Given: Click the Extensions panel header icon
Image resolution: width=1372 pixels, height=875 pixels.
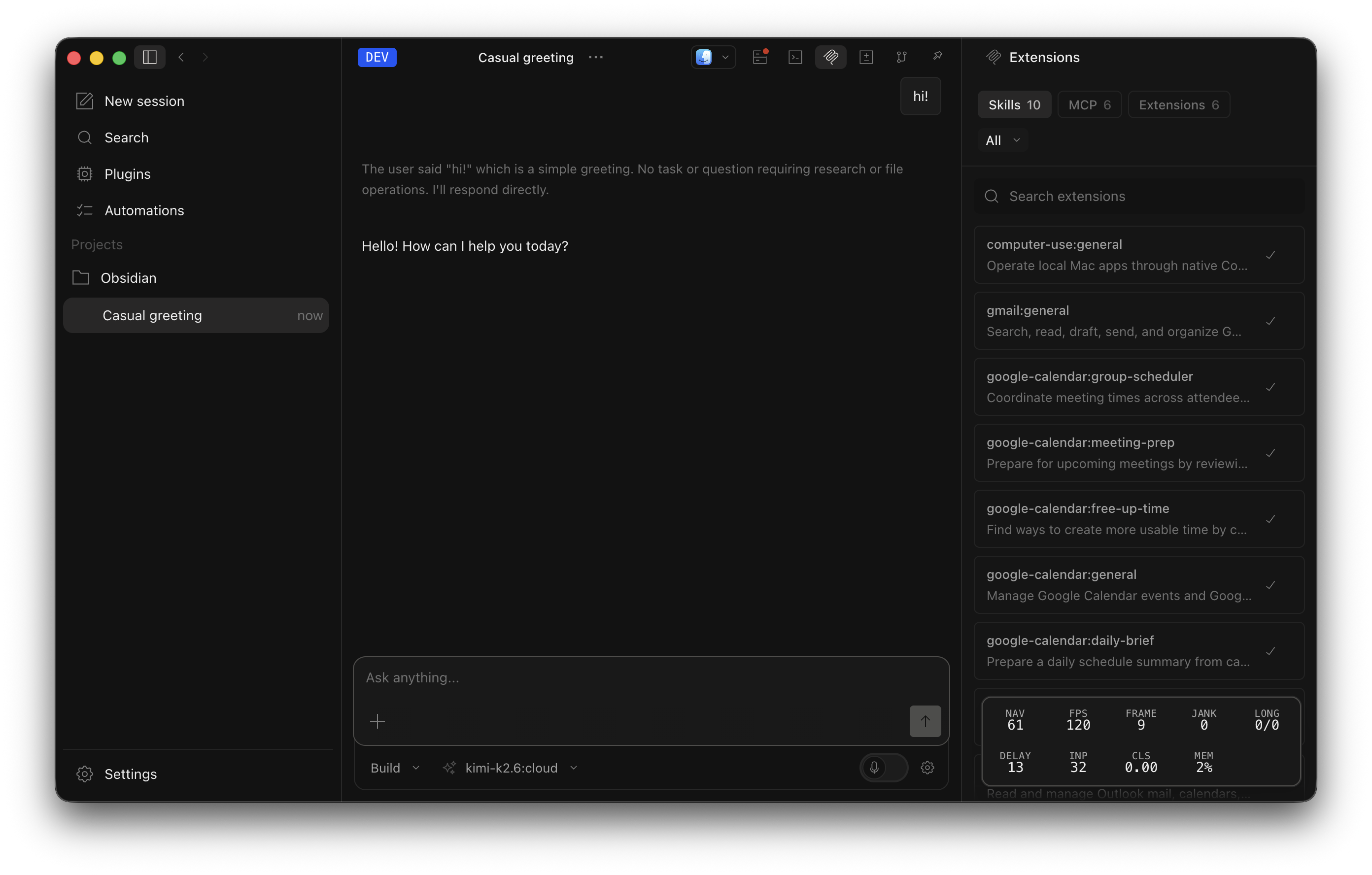Looking at the screenshot, I should tap(994, 57).
